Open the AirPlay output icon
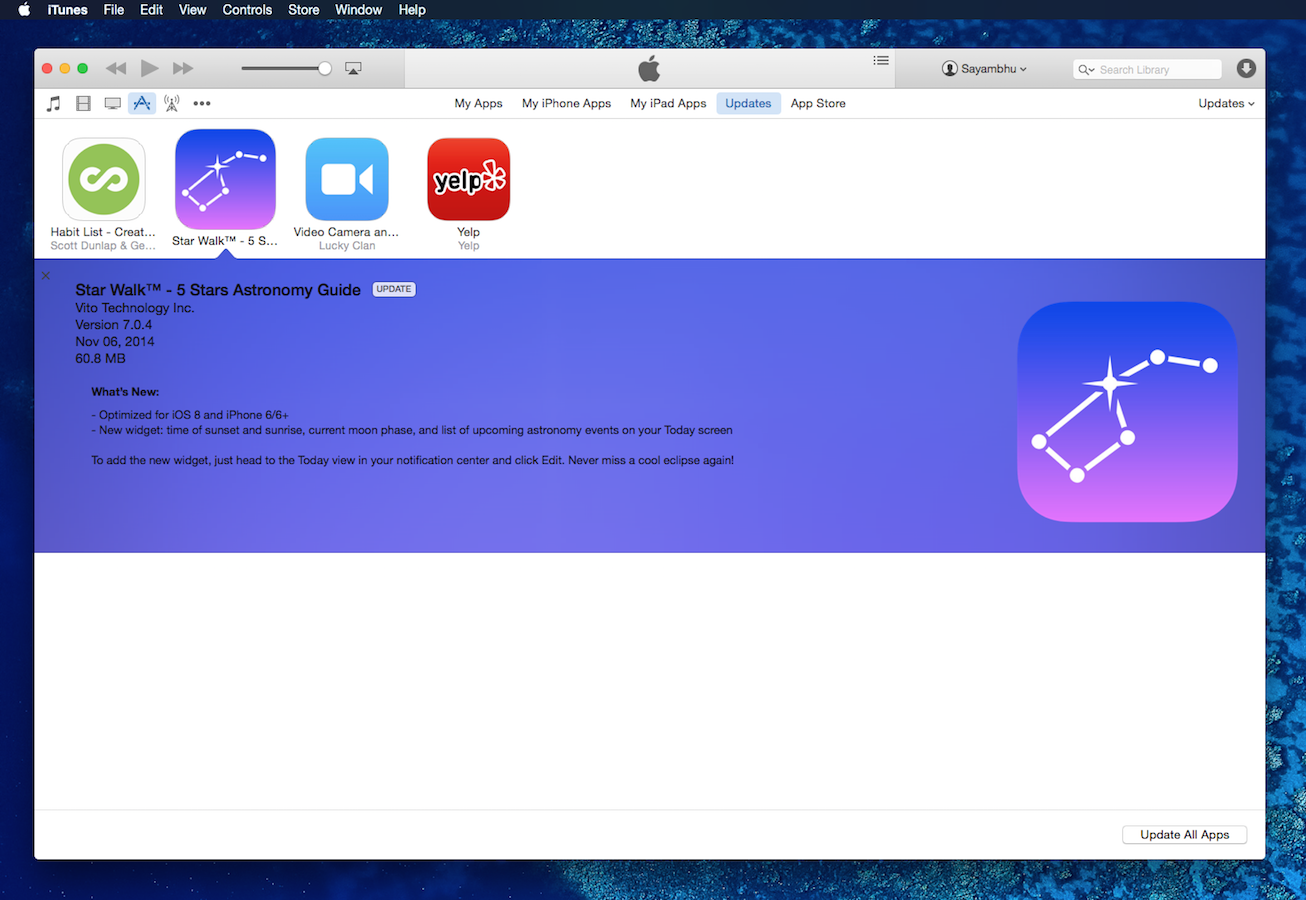The image size is (1306, 900). pyautogui.click(x=353, y=68)
